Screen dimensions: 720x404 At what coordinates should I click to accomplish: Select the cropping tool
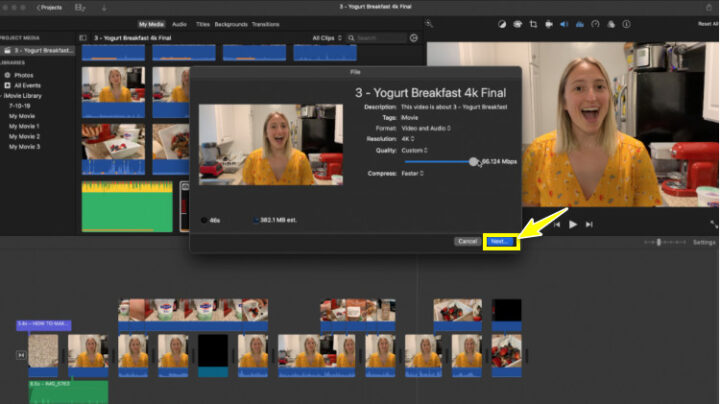pyautogui.click(x=533, y=24)
